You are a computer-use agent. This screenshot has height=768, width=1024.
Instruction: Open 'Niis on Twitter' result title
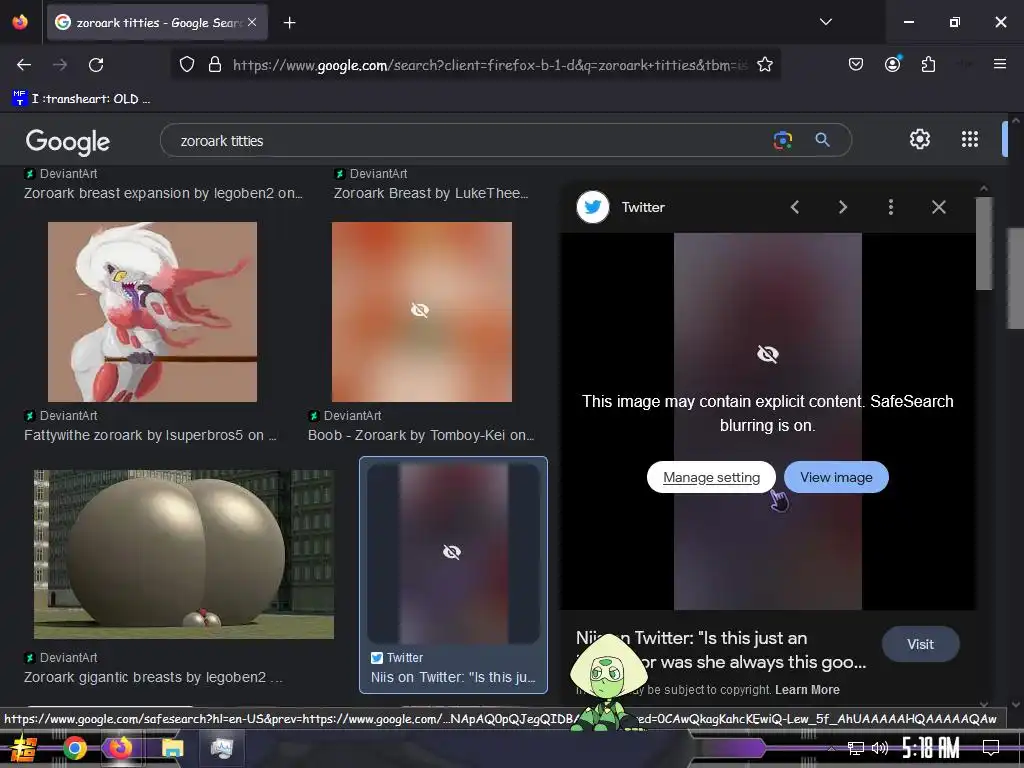[453, 677]
